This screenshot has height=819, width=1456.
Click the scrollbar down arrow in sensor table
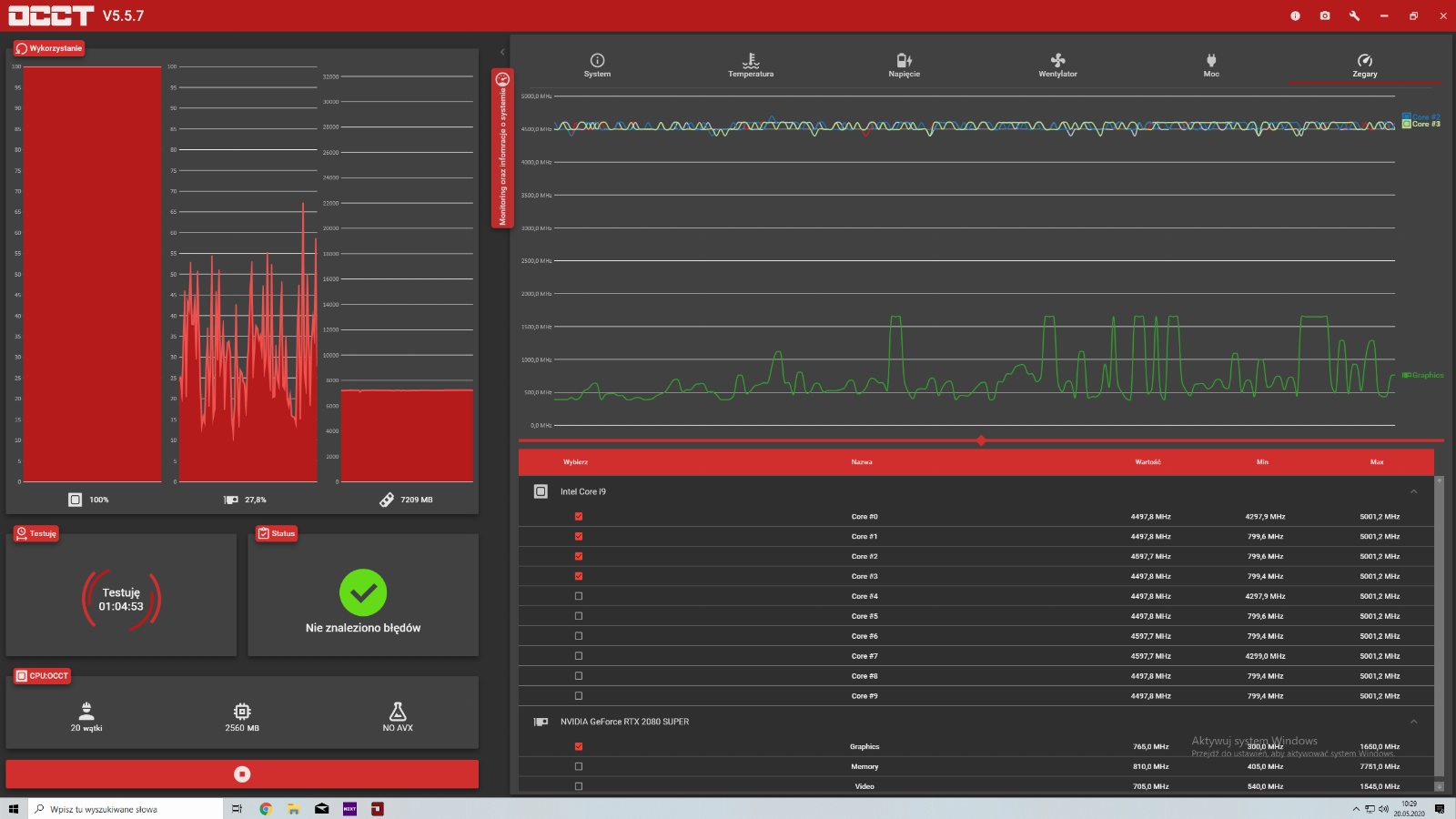point(1439,786)
